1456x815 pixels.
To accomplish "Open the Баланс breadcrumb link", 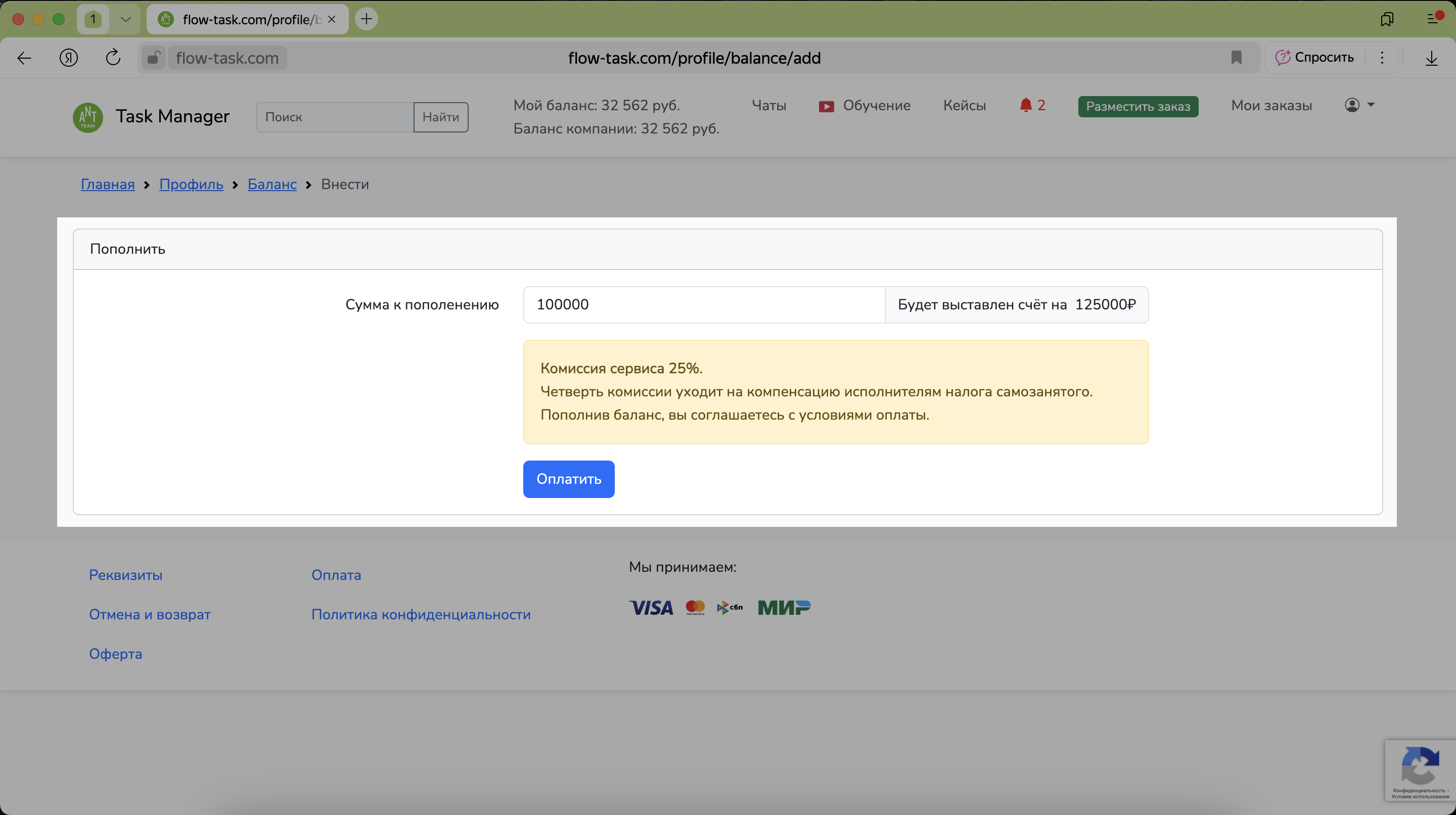I will tap(272, 184).
